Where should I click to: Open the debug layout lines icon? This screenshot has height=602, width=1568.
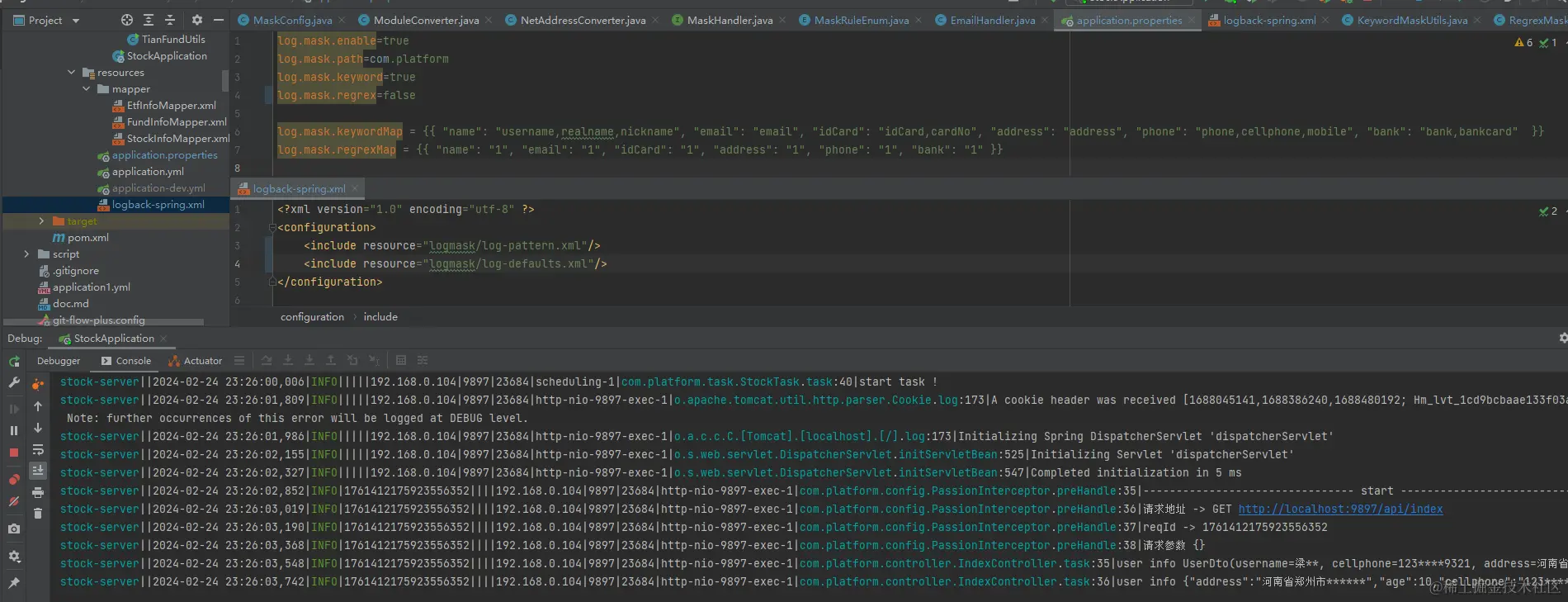point(239,360)
